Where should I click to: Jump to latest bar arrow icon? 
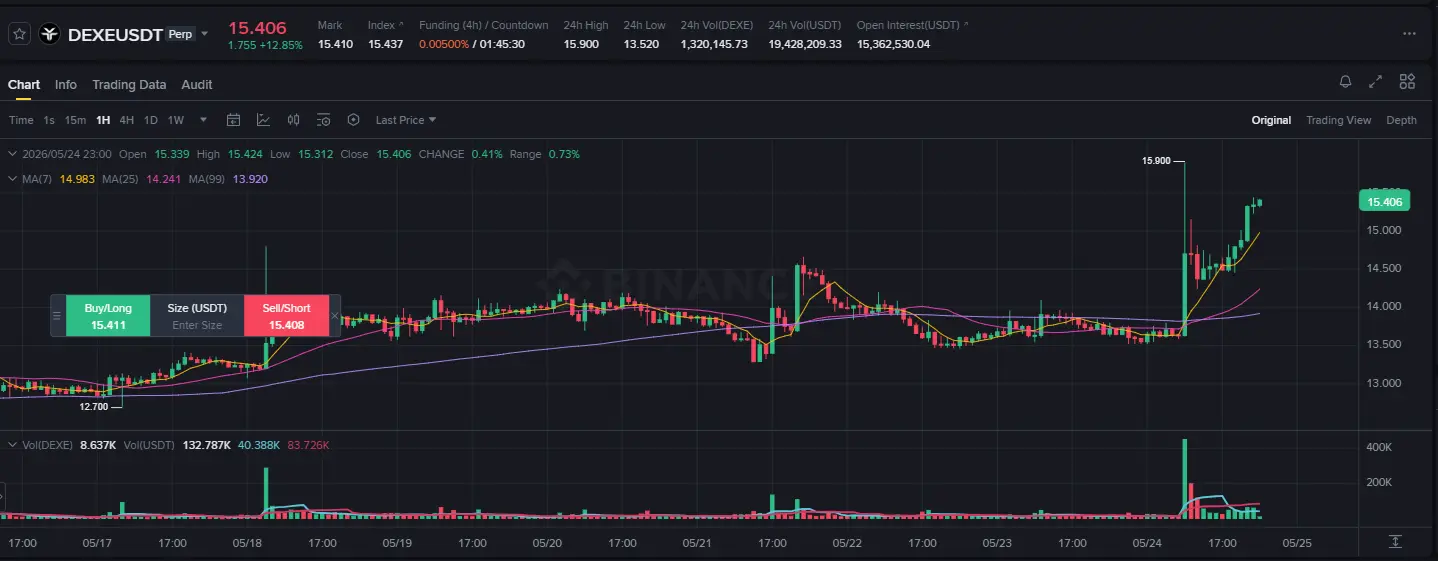(x=1395, y=542)
